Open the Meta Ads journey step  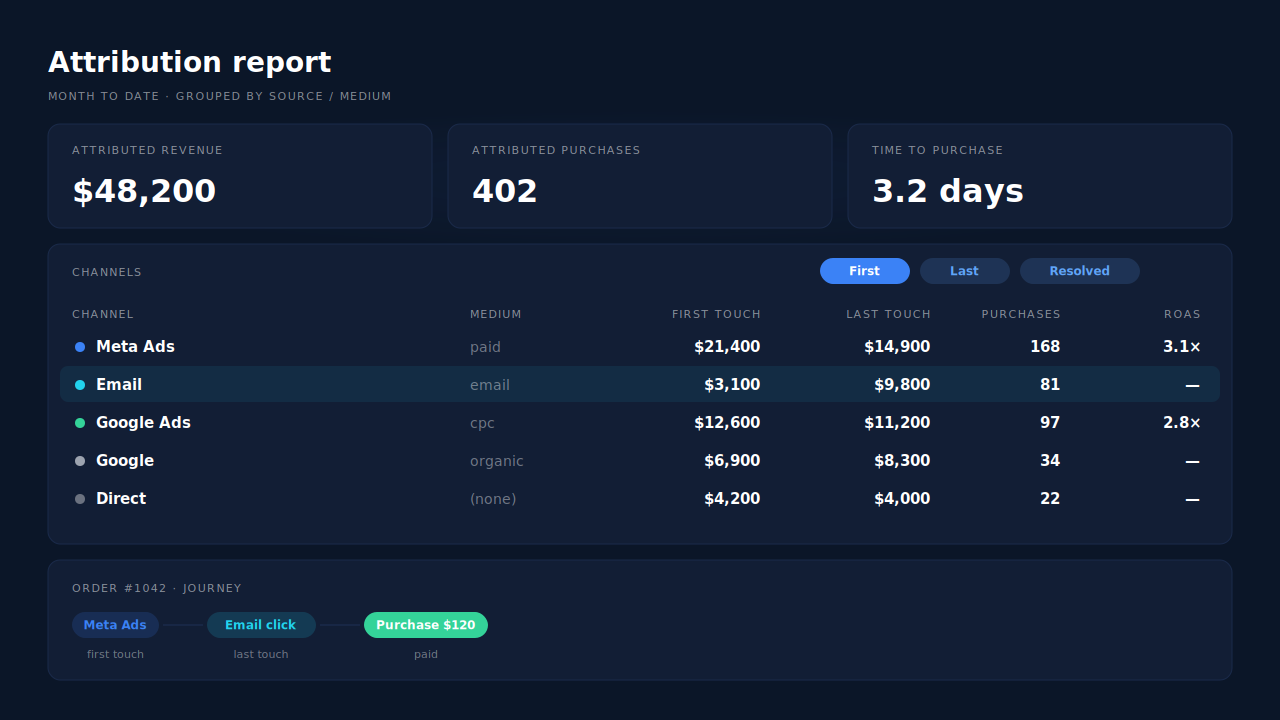tap(115, 625)
